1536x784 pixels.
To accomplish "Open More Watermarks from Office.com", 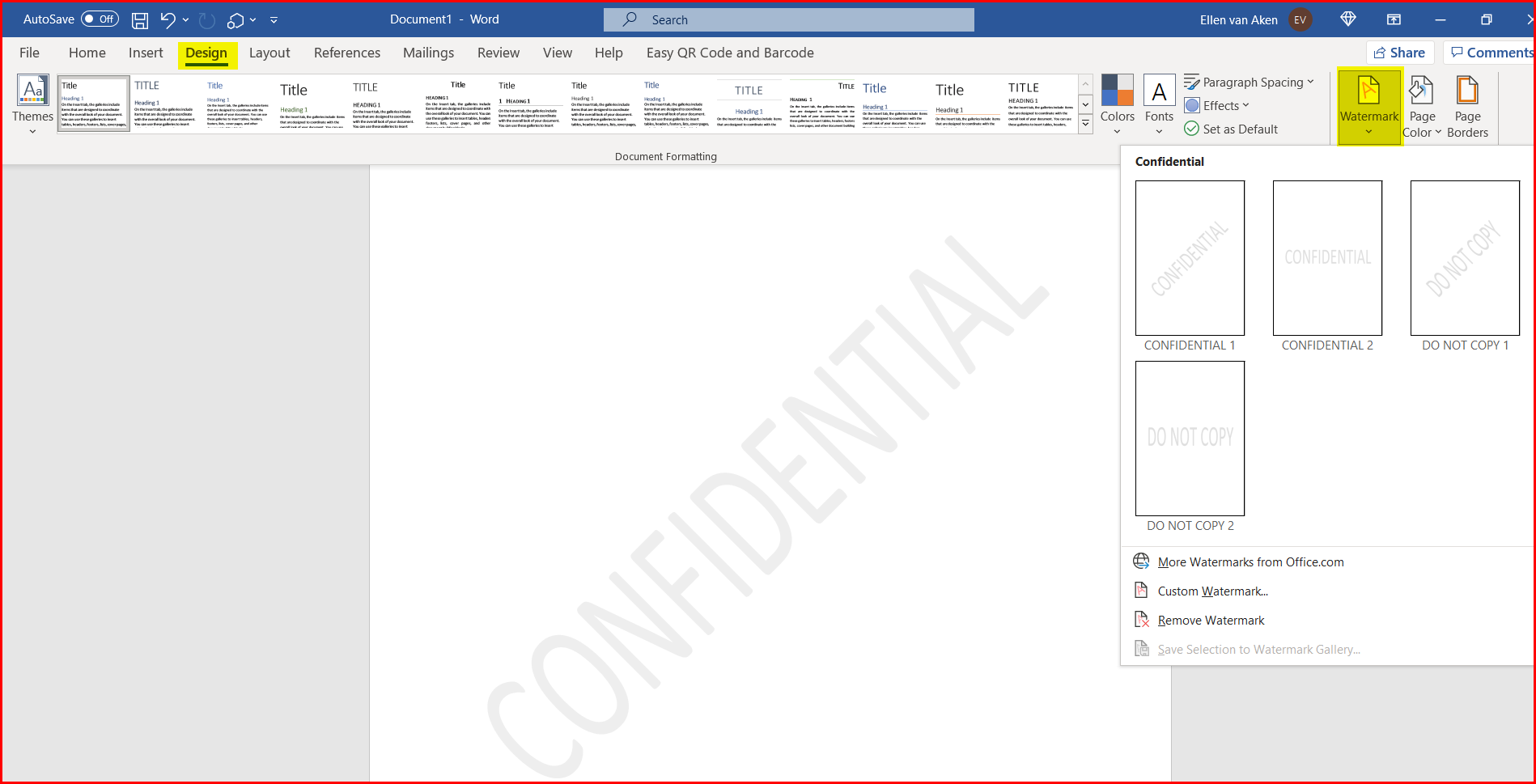I will (1250, 562).
